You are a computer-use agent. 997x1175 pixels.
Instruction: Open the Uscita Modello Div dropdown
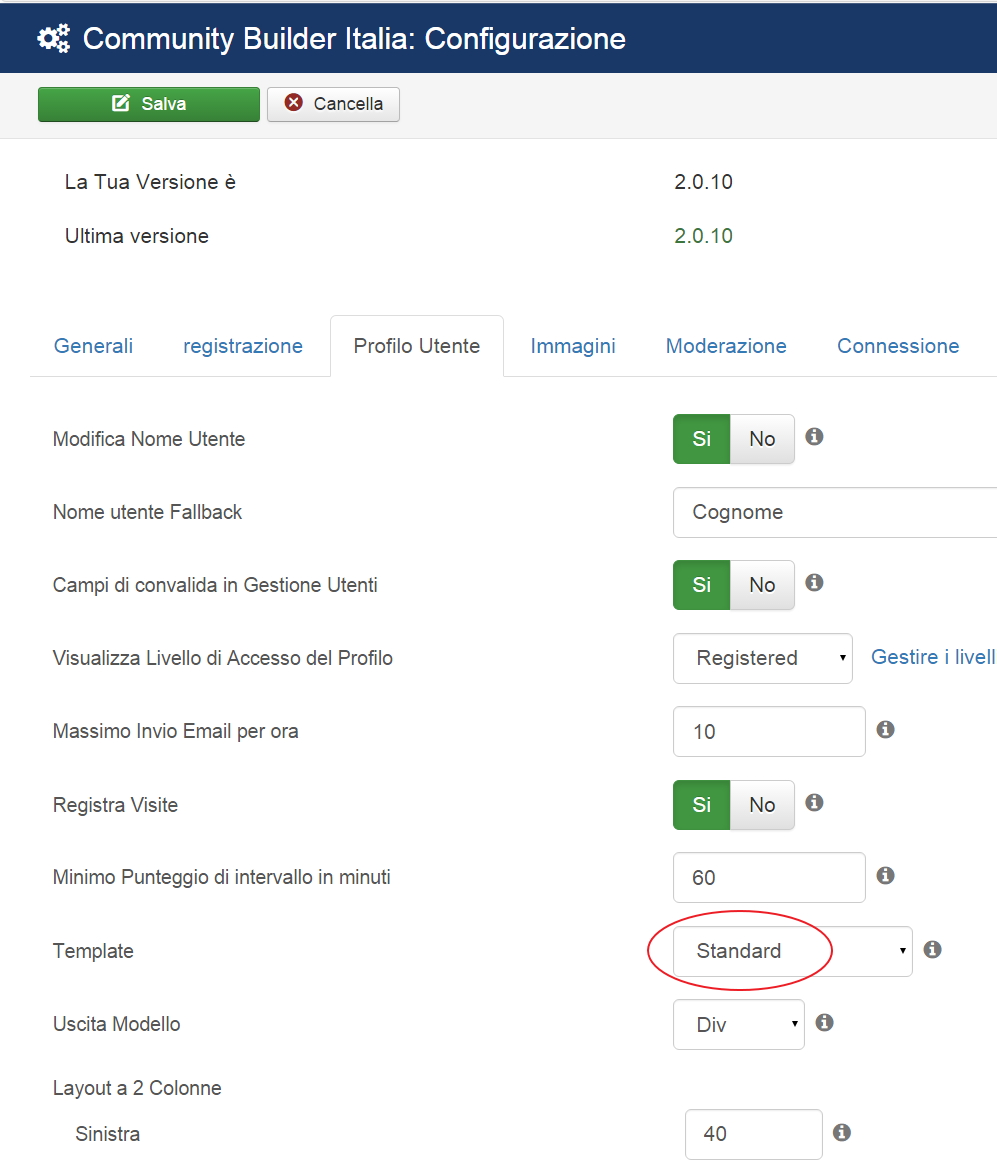click(738, 1024)
